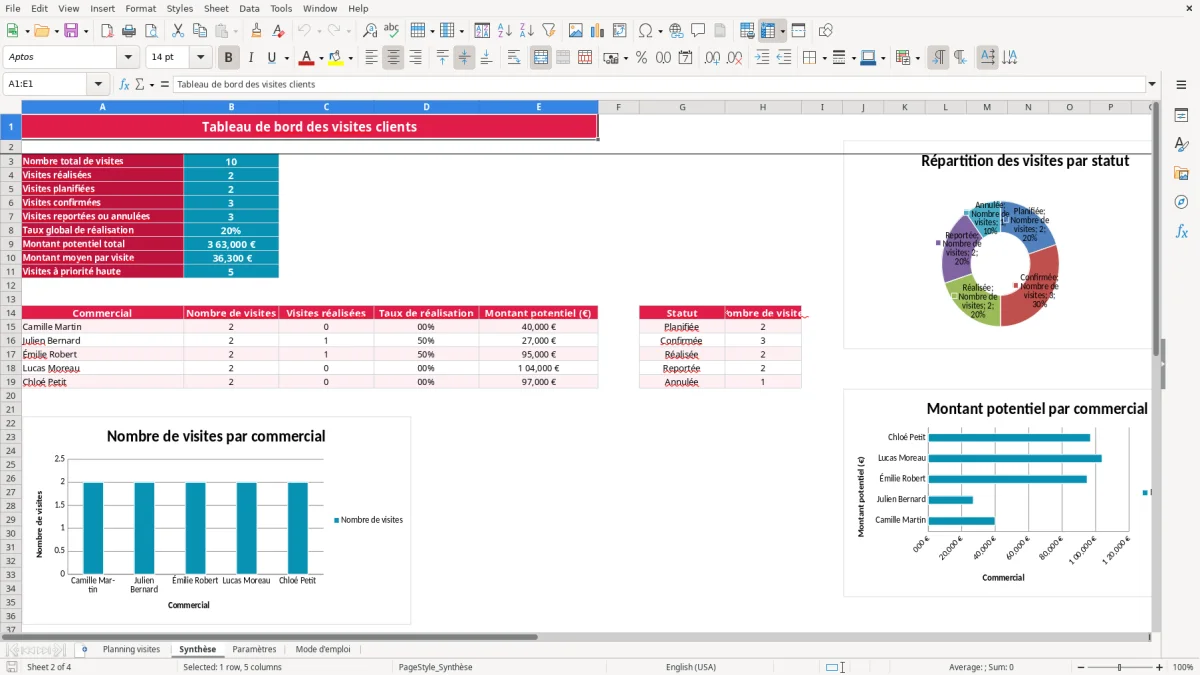Select the Clone Formatting paintbrush
The image size is (1200, 675).
point(256,31)
